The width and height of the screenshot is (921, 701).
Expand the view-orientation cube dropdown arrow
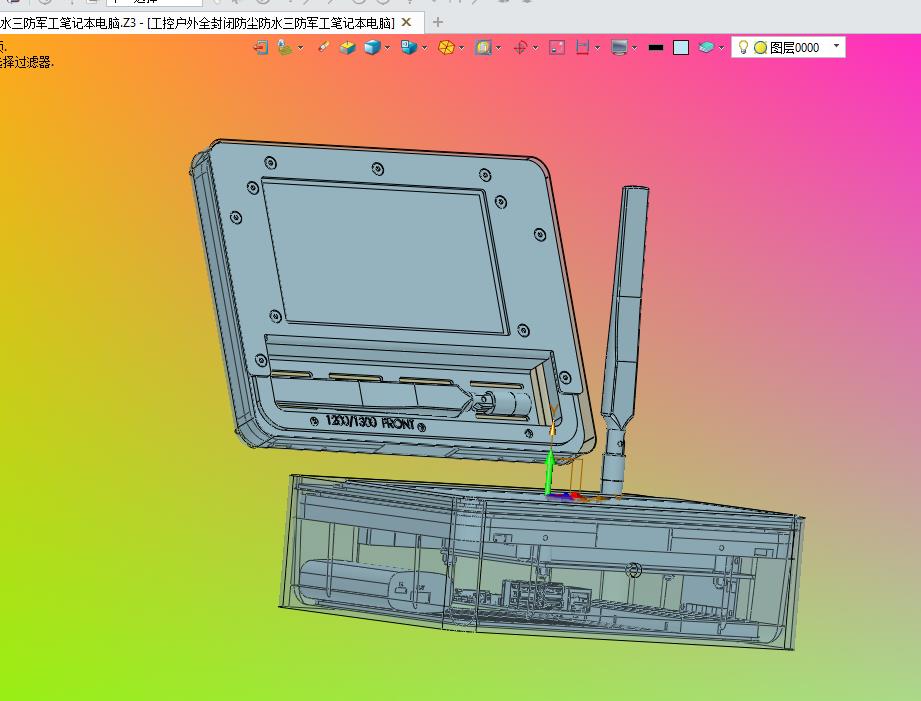pyautogui.click(x=424, y=48)
